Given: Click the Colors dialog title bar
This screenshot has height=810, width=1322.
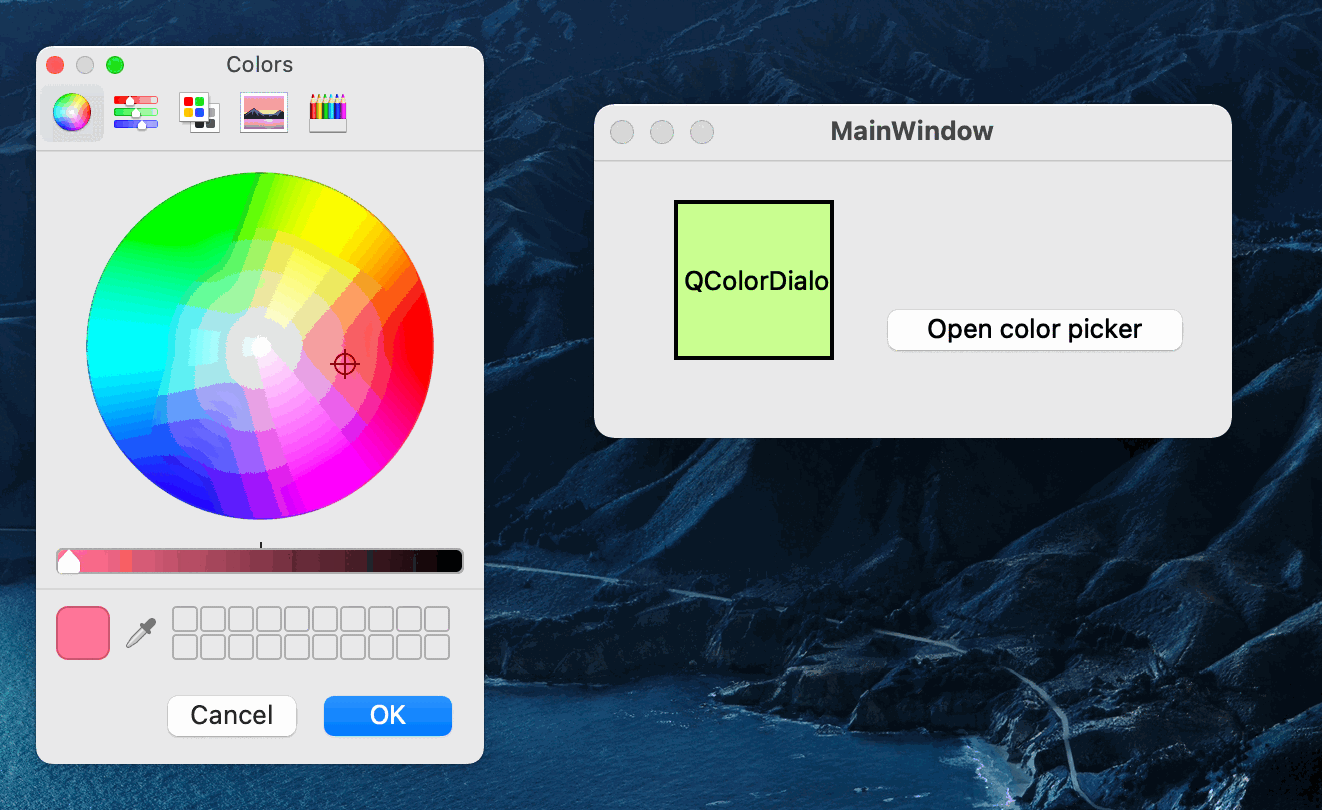Looking at the screenshot, I should [x=259, y=64].
